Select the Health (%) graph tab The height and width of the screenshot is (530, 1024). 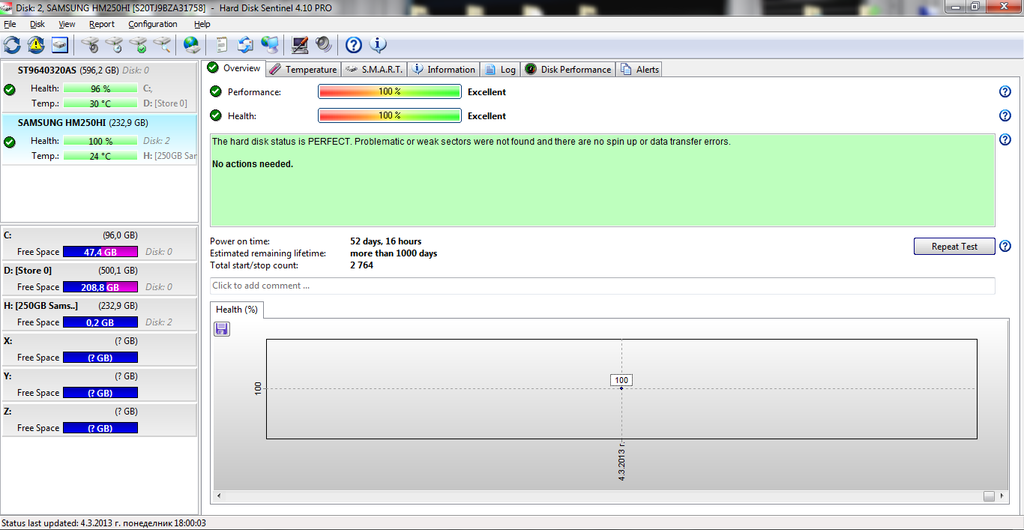(x=236, y=309)
